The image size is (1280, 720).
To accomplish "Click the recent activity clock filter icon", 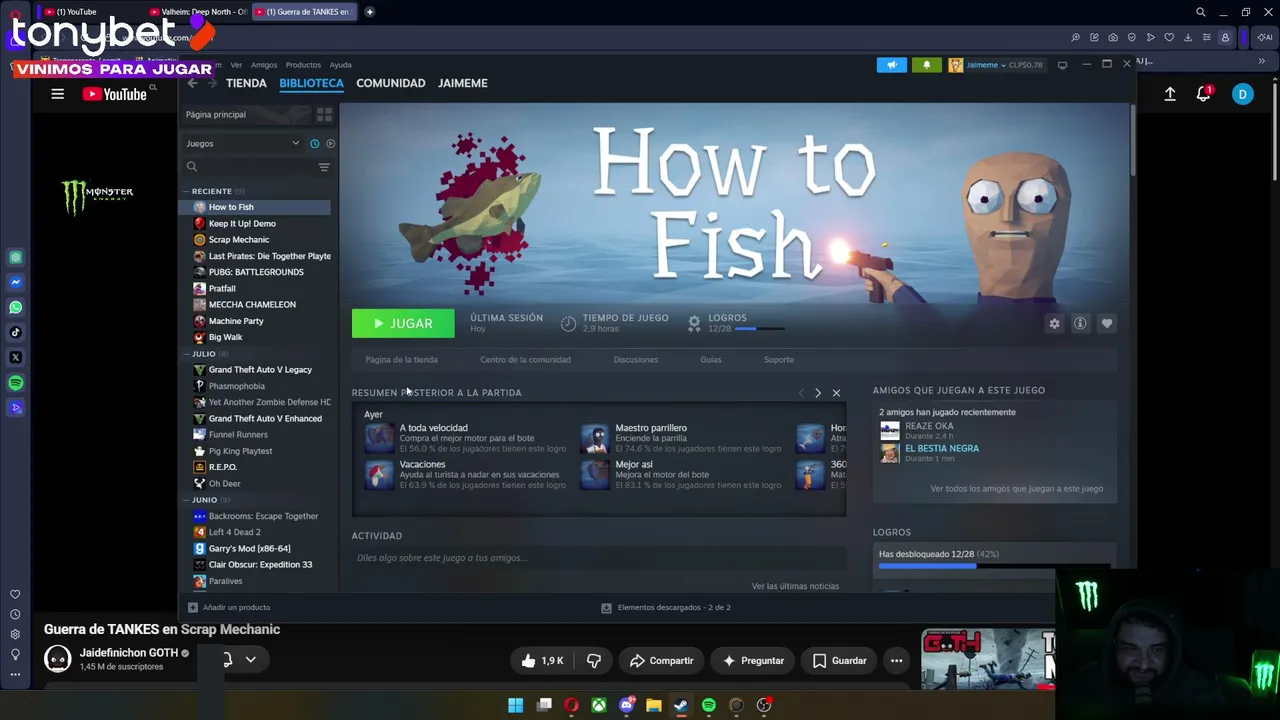I will [314, 143].
